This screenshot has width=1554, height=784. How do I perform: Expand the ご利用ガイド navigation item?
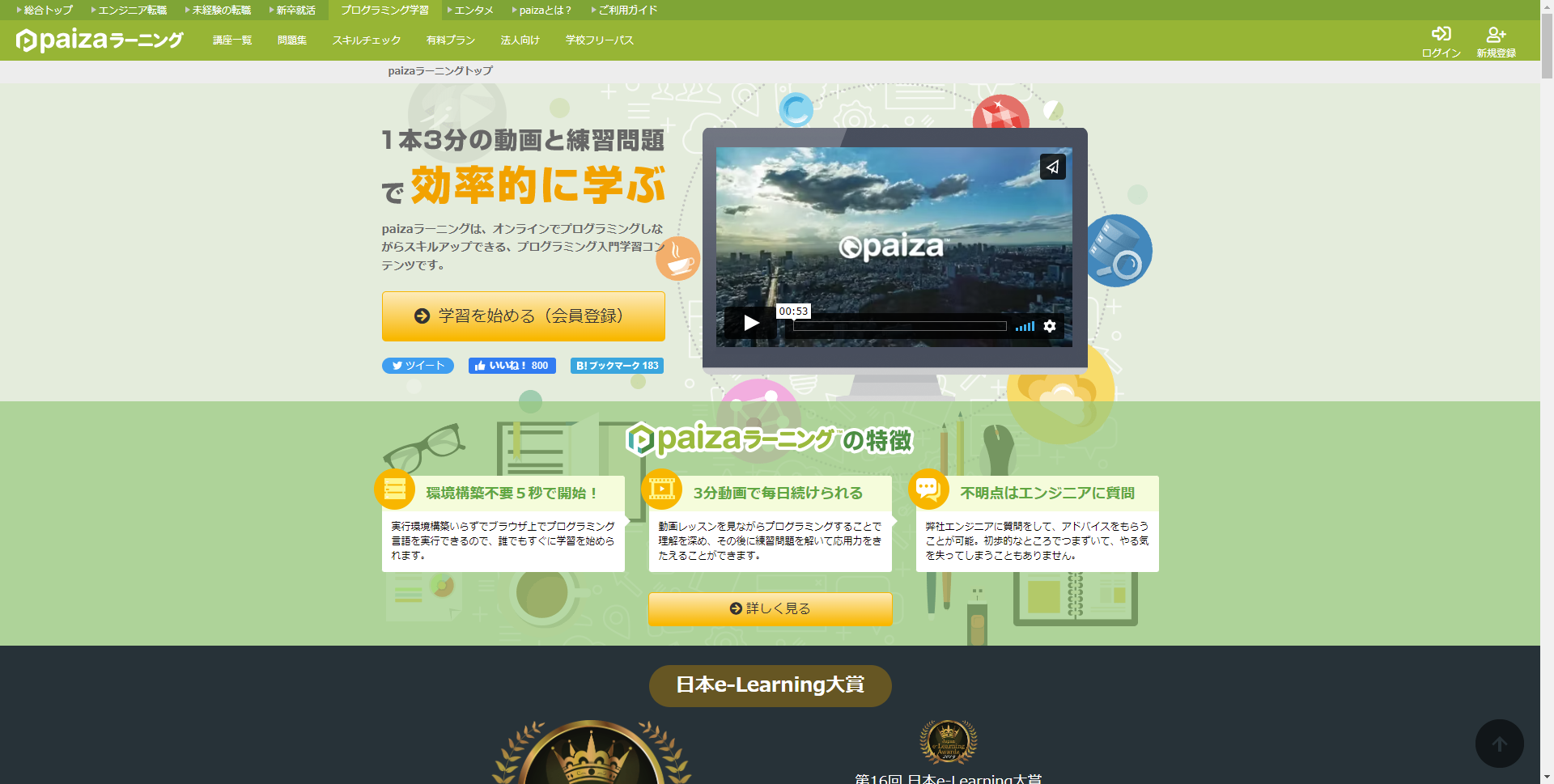click(x=627, y=10)
